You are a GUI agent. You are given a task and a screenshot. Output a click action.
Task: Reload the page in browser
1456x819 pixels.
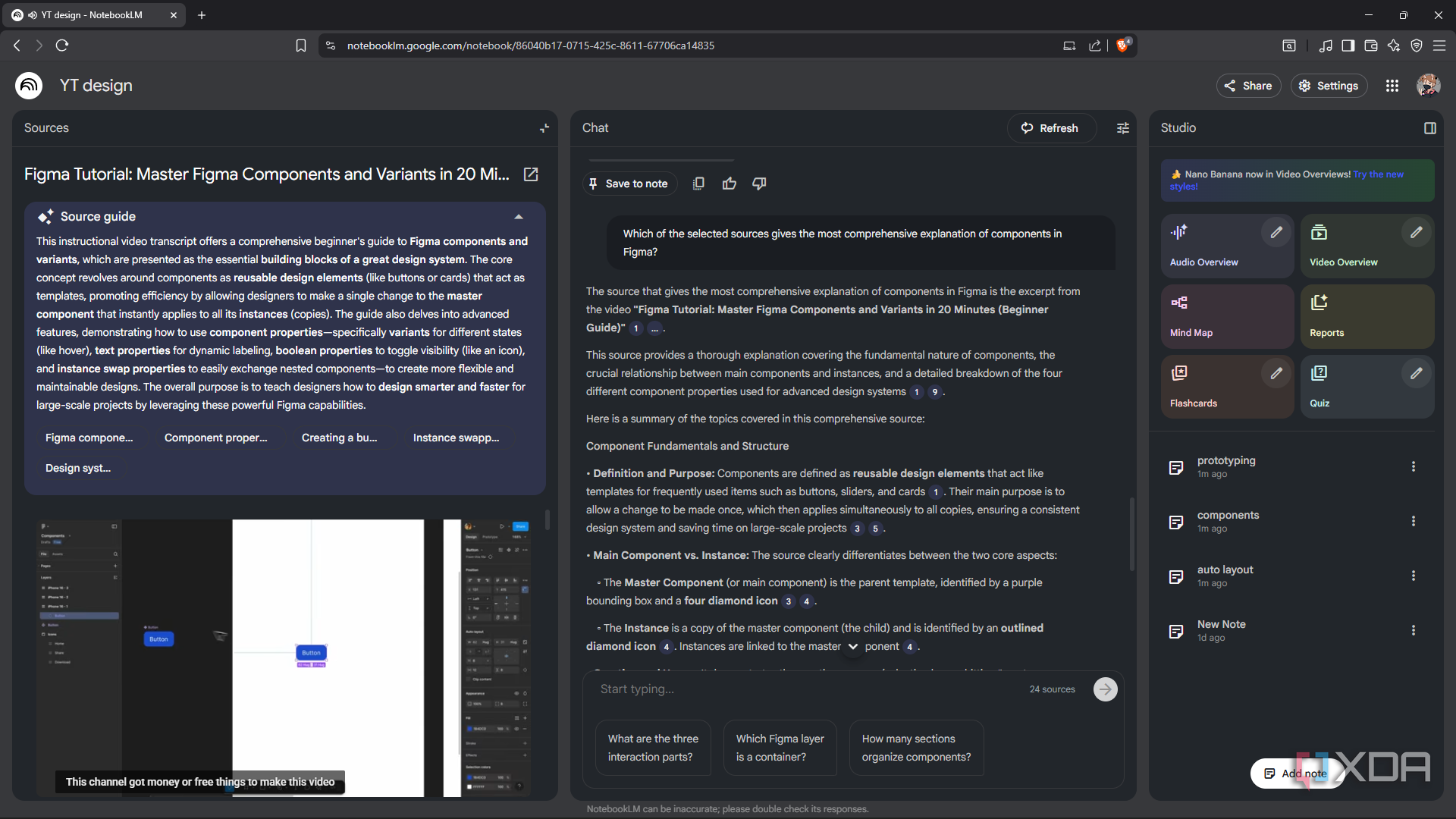tap(62, 45)
